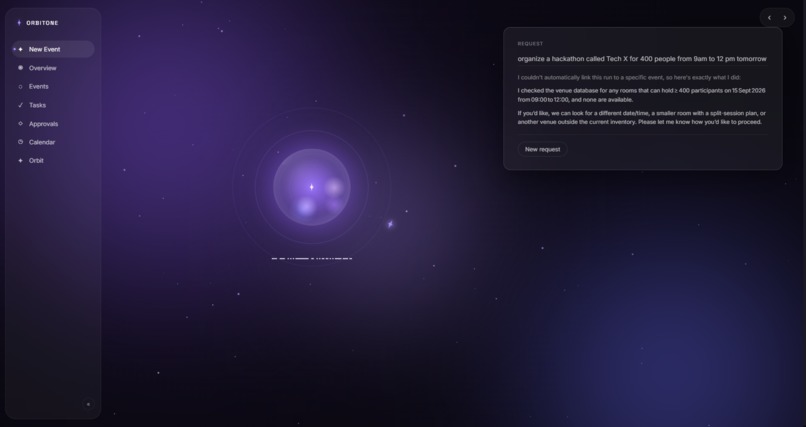Open the Calendar page
This screenshot has width=806, height=427.
pyautogui.click(x=53, y=142)
